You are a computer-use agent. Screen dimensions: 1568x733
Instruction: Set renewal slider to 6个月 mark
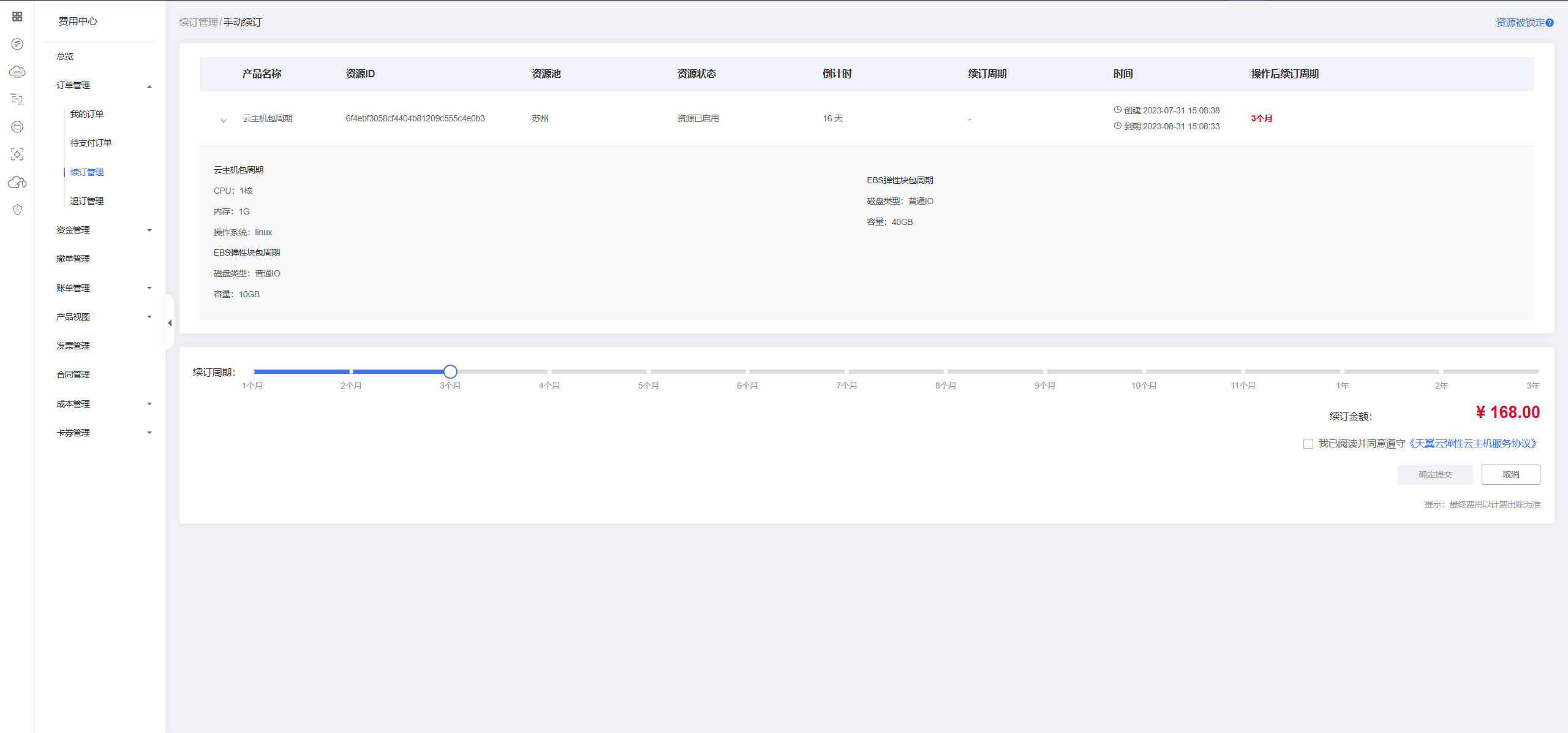747,371
